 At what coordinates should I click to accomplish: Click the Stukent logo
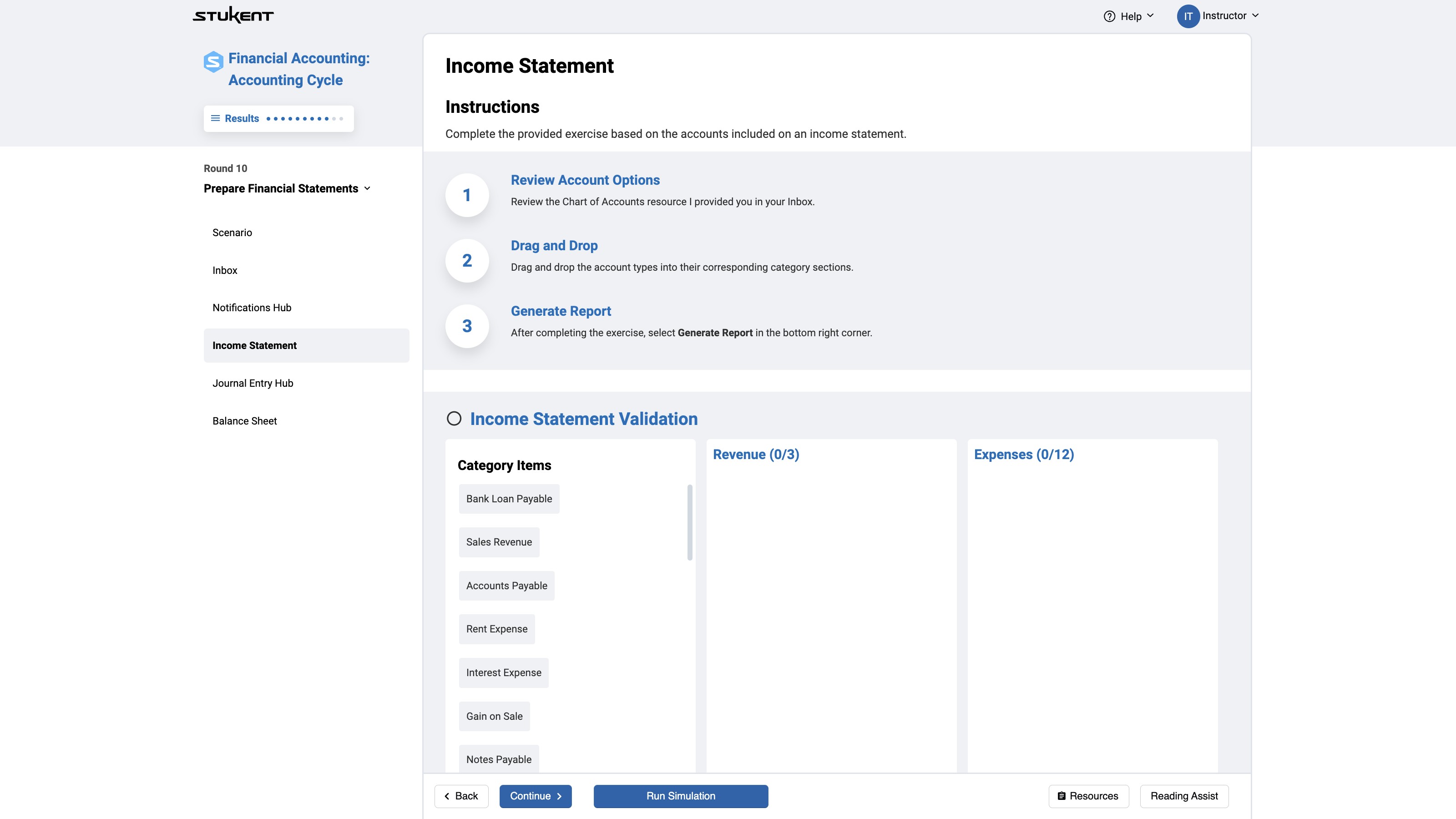[x=233, y=15]
